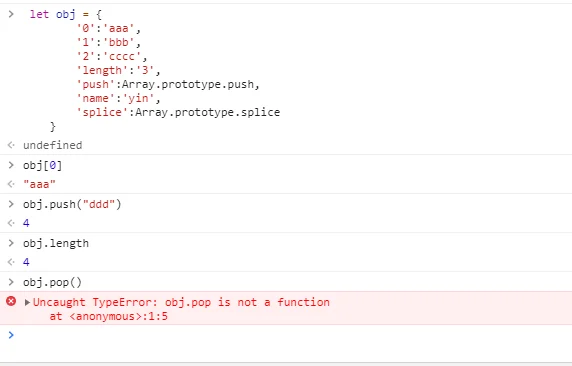This screenshot has width=572, height=366.
Task: Click the input chevron beside obj.pop()
Action: (11, 282)
